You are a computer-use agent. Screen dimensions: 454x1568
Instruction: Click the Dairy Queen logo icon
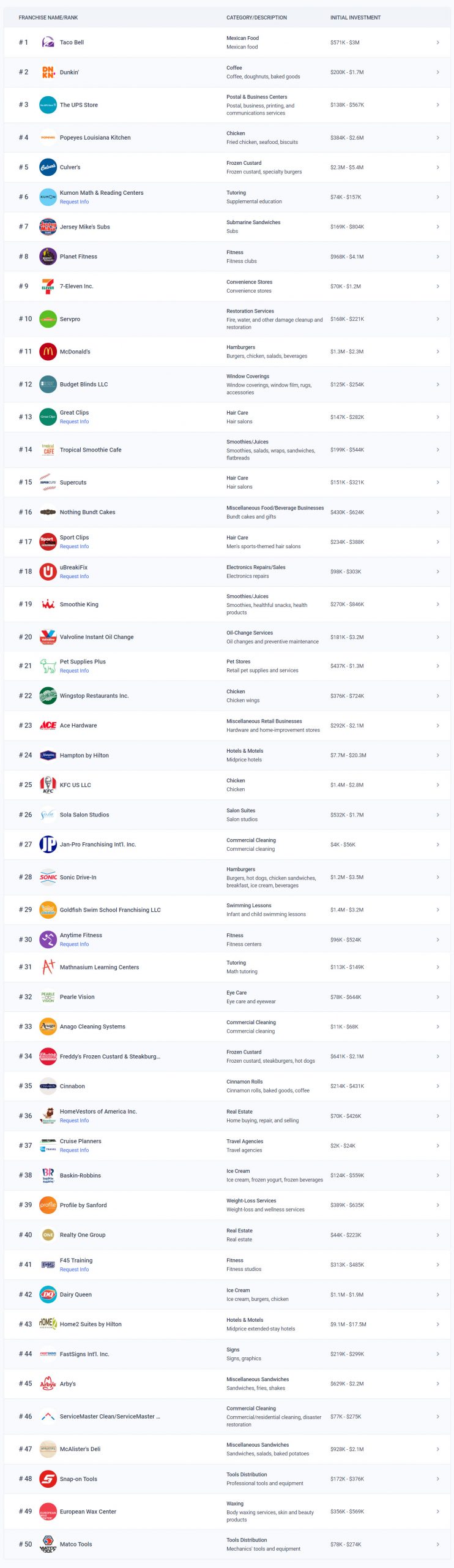[48, 1294]
